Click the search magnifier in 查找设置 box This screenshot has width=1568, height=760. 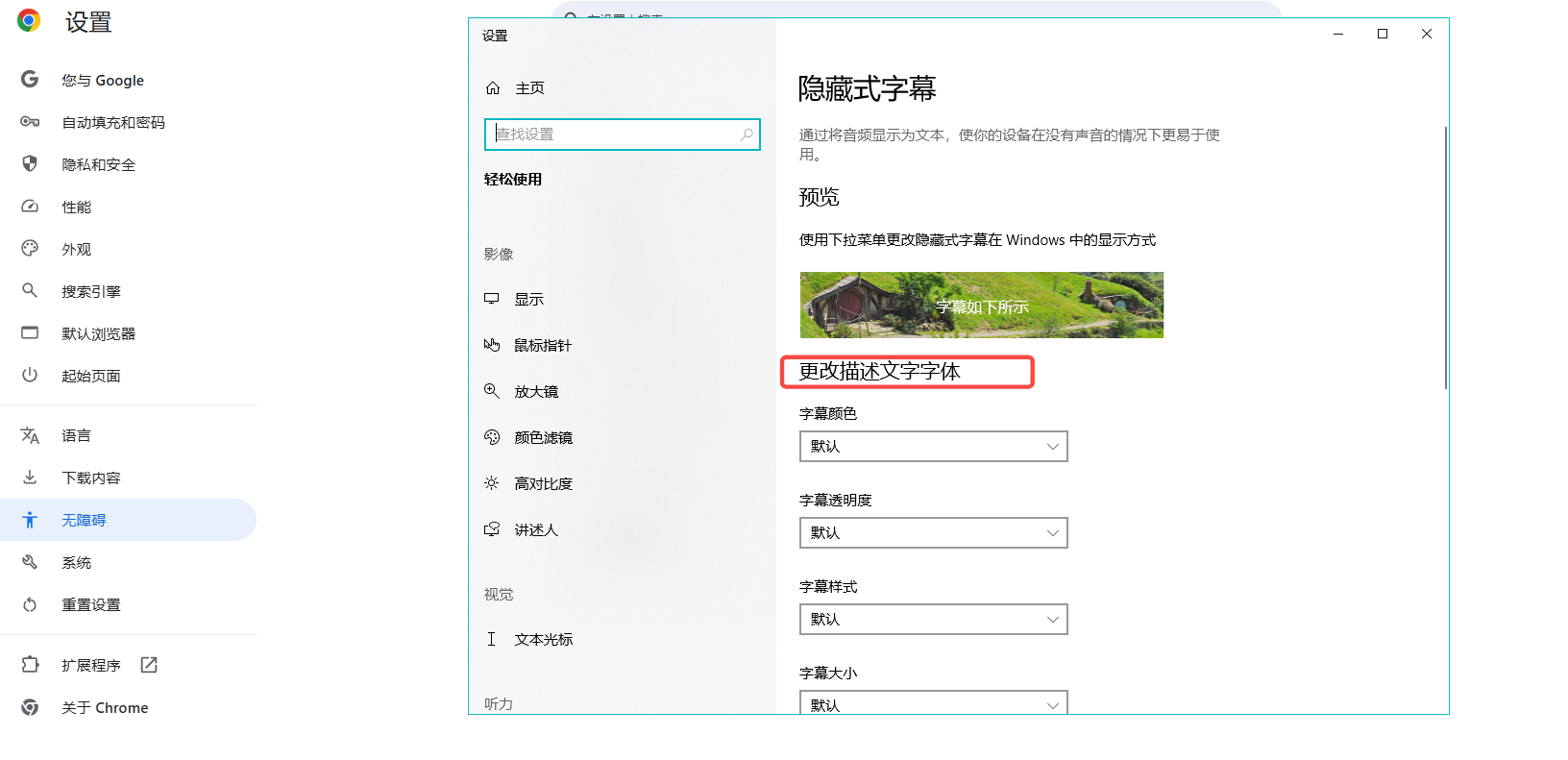tap(747, 135)
